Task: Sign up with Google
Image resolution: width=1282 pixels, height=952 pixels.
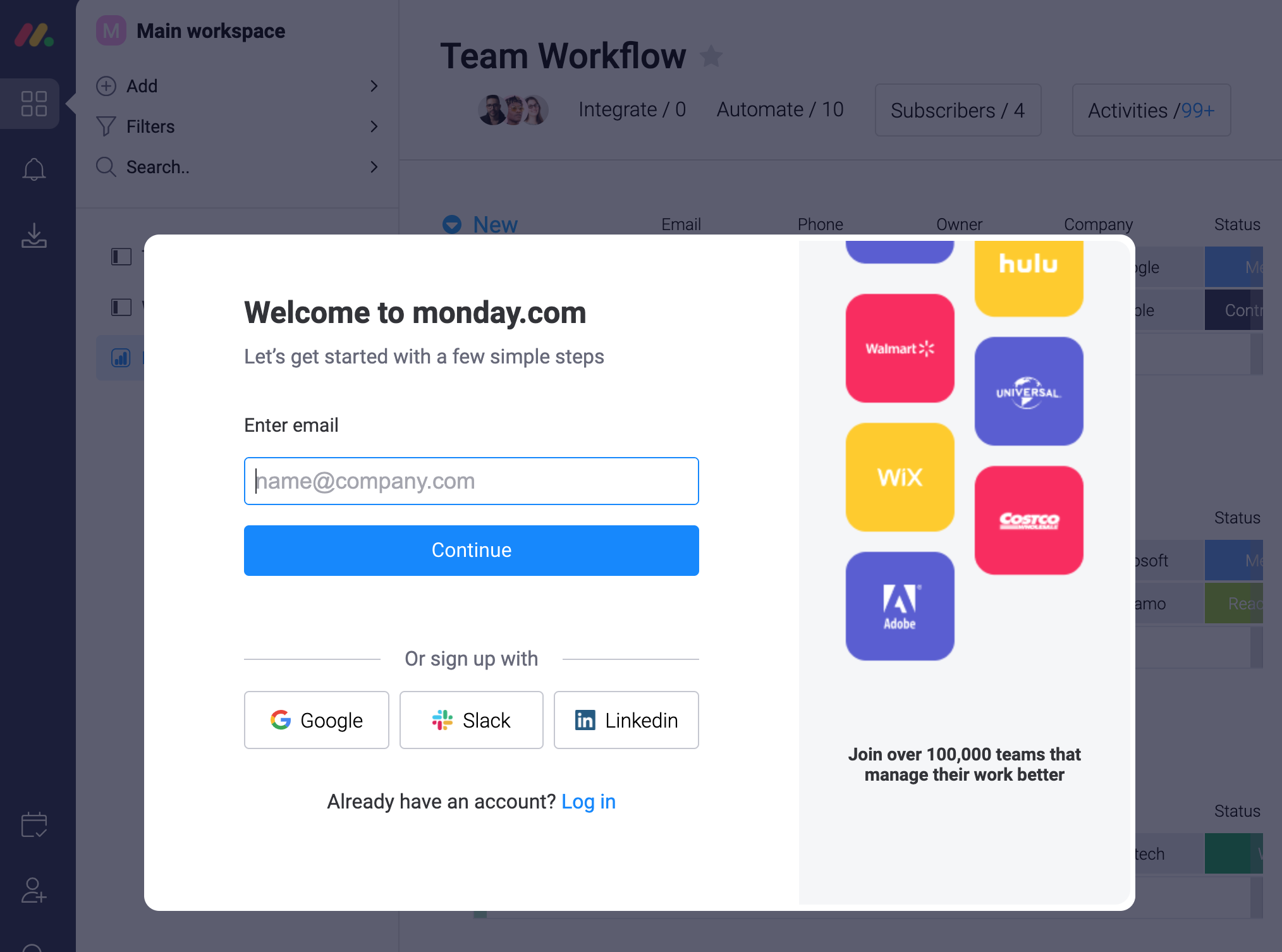Action: point(316,720)
